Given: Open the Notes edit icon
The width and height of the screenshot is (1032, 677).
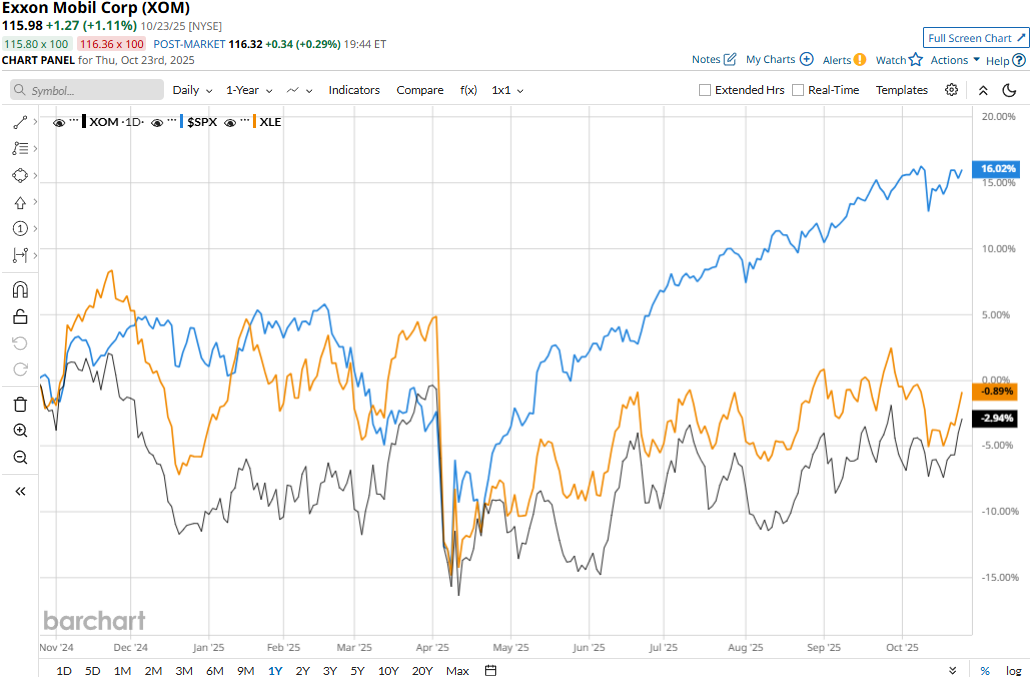Looking at the screenshot, I should coord(730,59).
